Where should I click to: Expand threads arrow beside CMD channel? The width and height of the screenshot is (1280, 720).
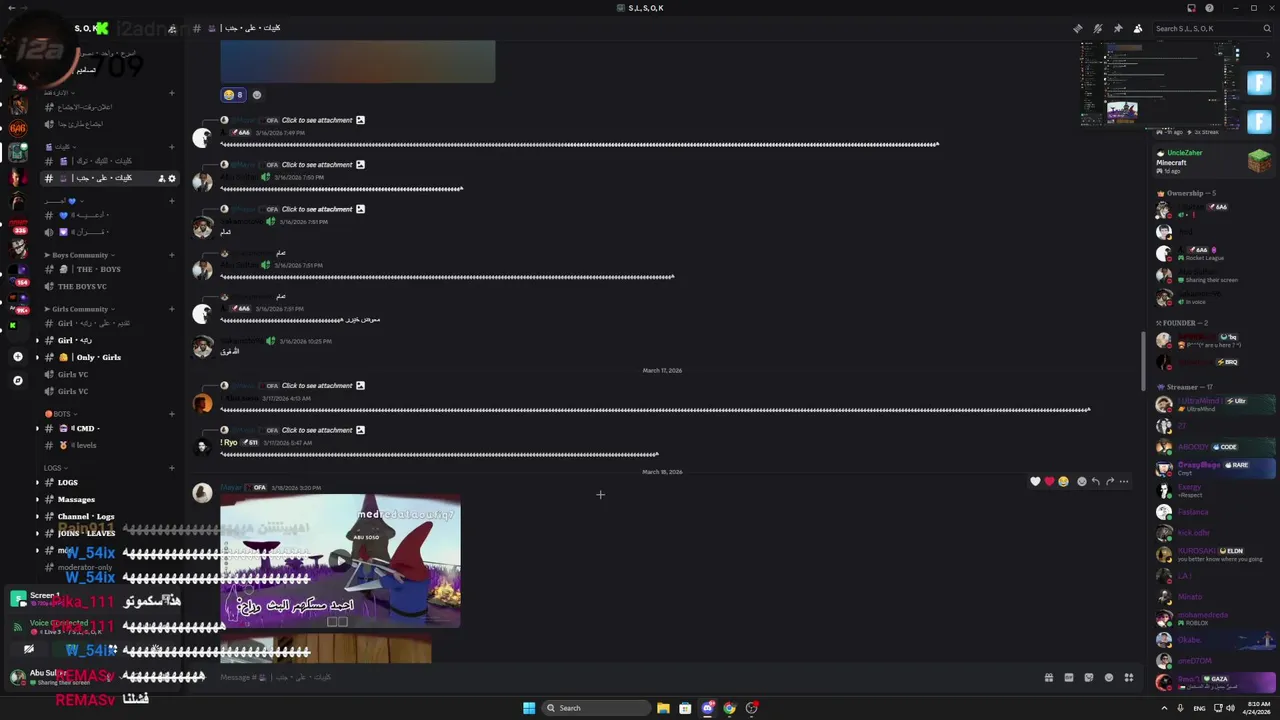pyautogui.click(x=37, y=428)
